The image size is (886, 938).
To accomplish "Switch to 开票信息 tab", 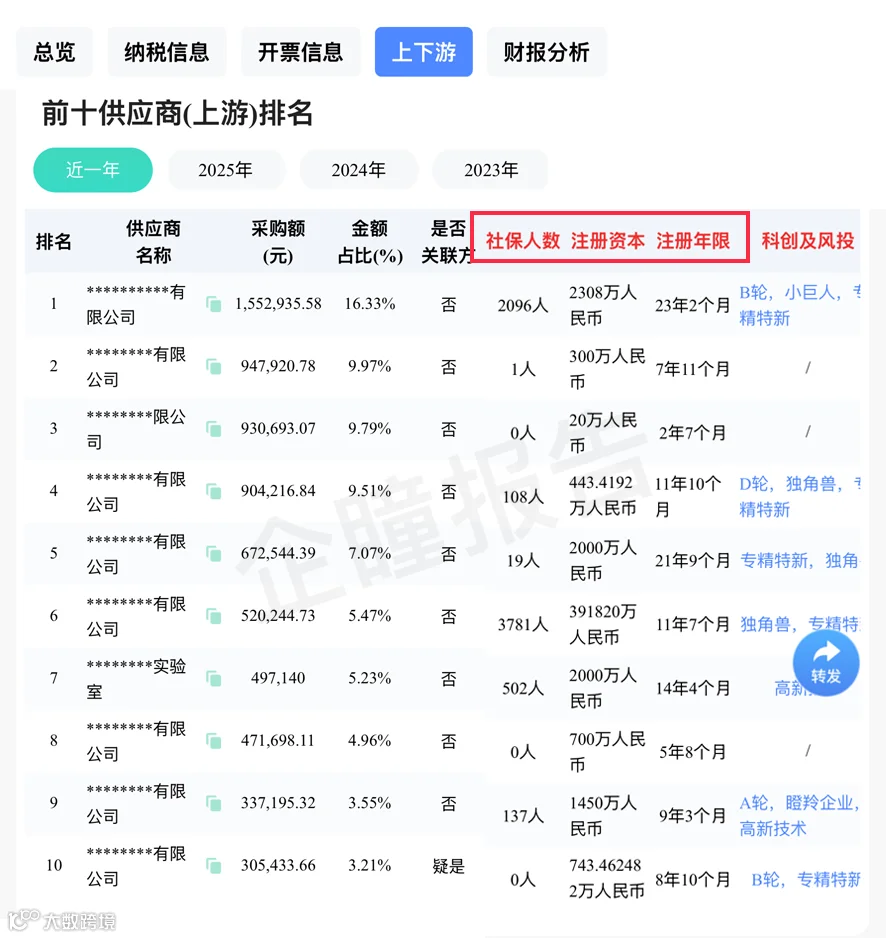I will click(x=300, y=52).
